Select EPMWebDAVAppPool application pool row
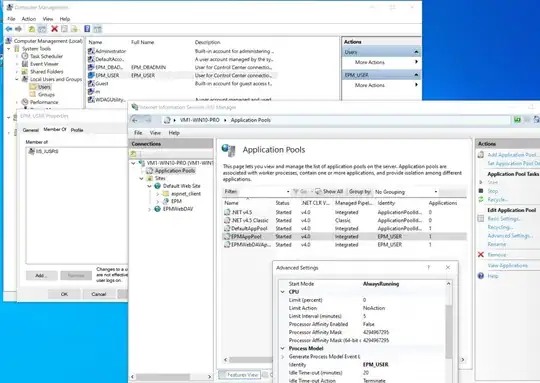540x383 pixels. click(x=344, y=245)
